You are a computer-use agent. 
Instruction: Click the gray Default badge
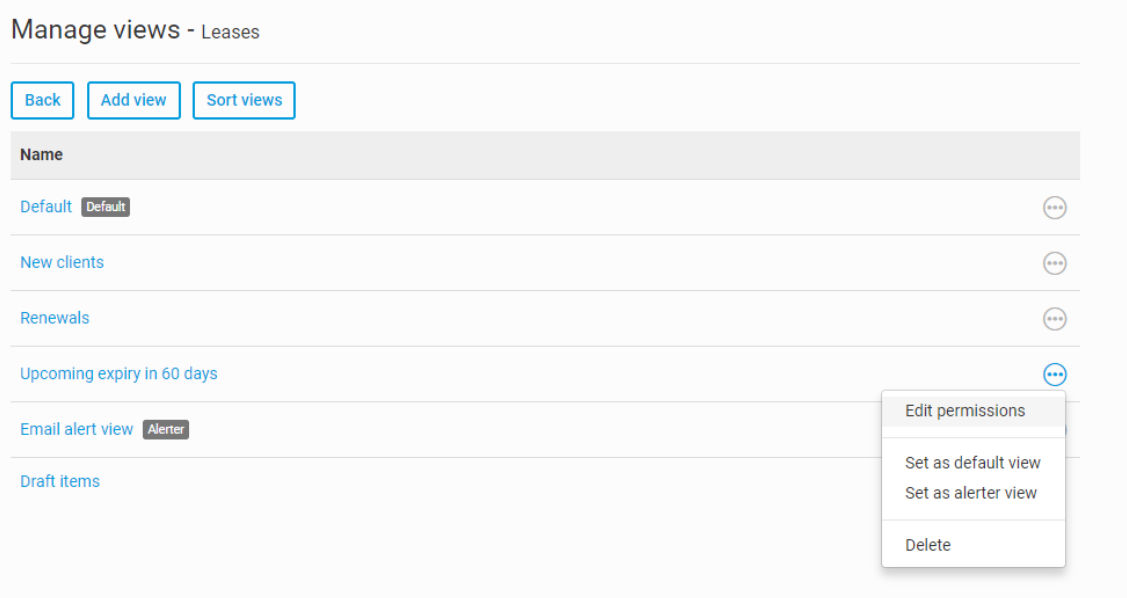106,207
